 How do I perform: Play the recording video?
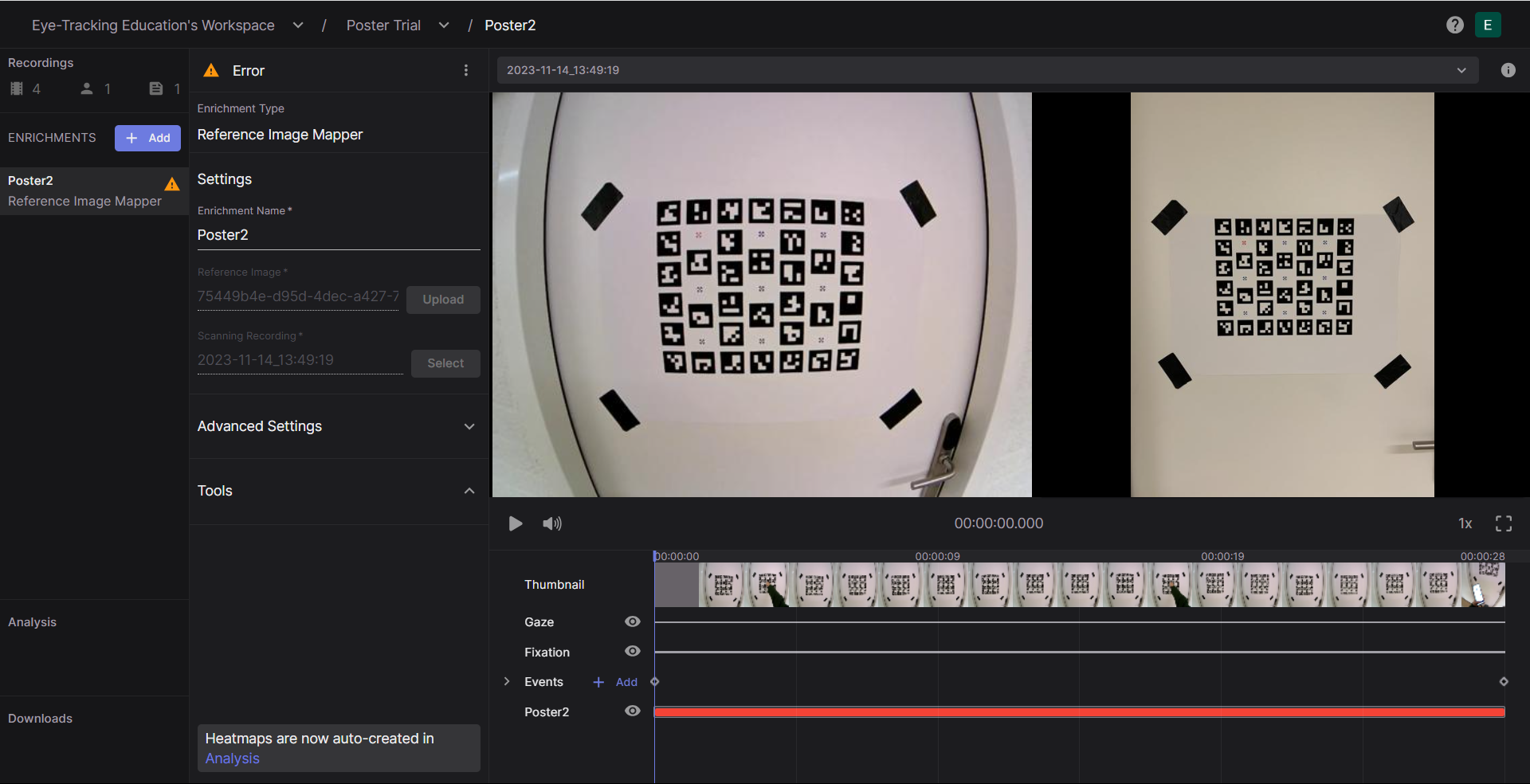[516, 523]
